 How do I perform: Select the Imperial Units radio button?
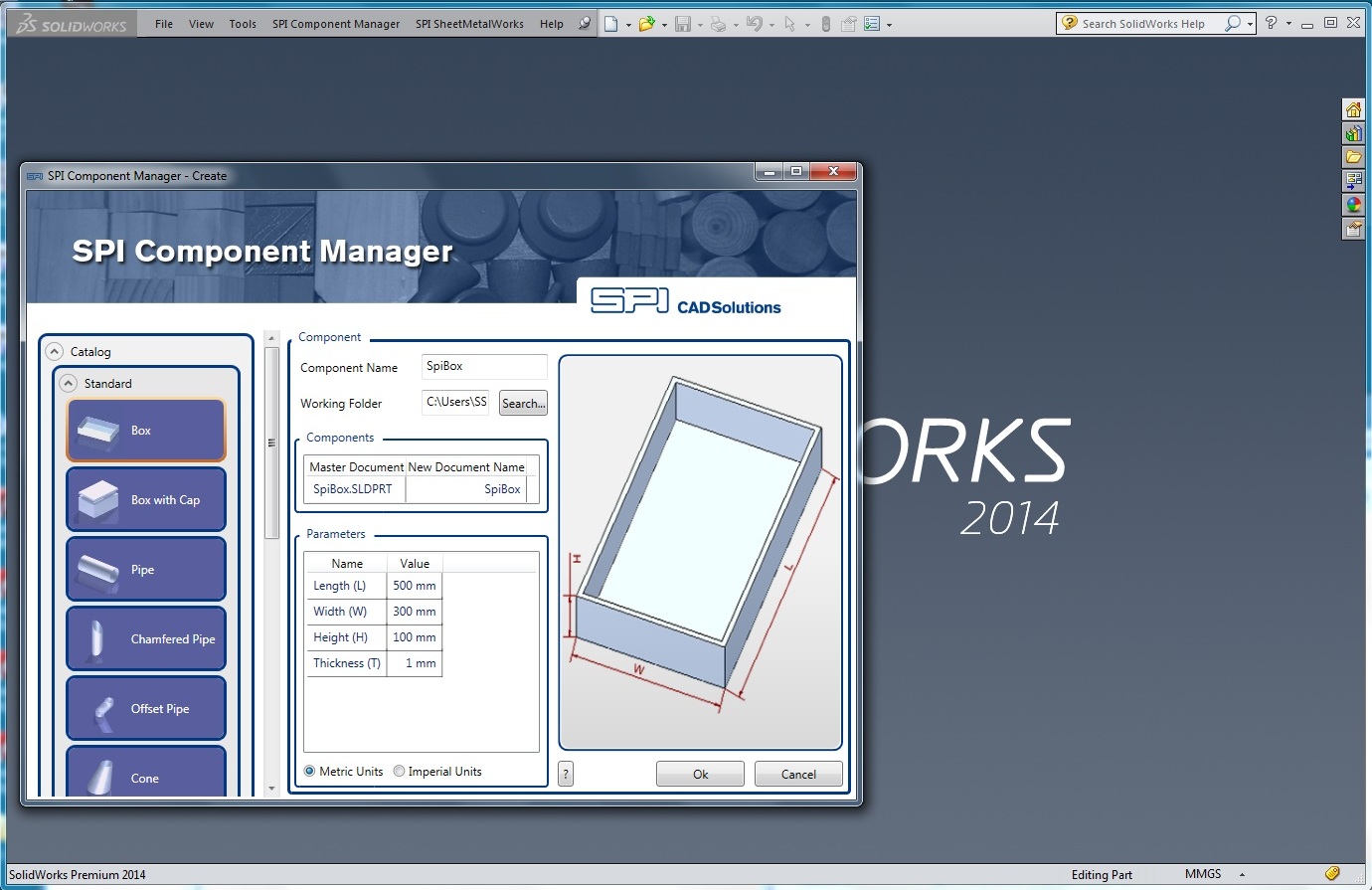coord(400,772)
